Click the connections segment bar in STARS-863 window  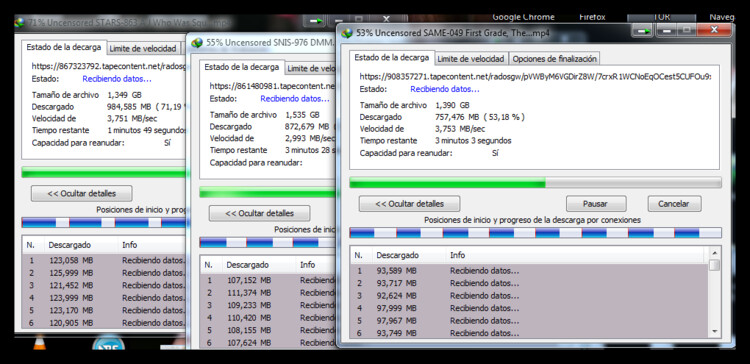pos(103,222)
